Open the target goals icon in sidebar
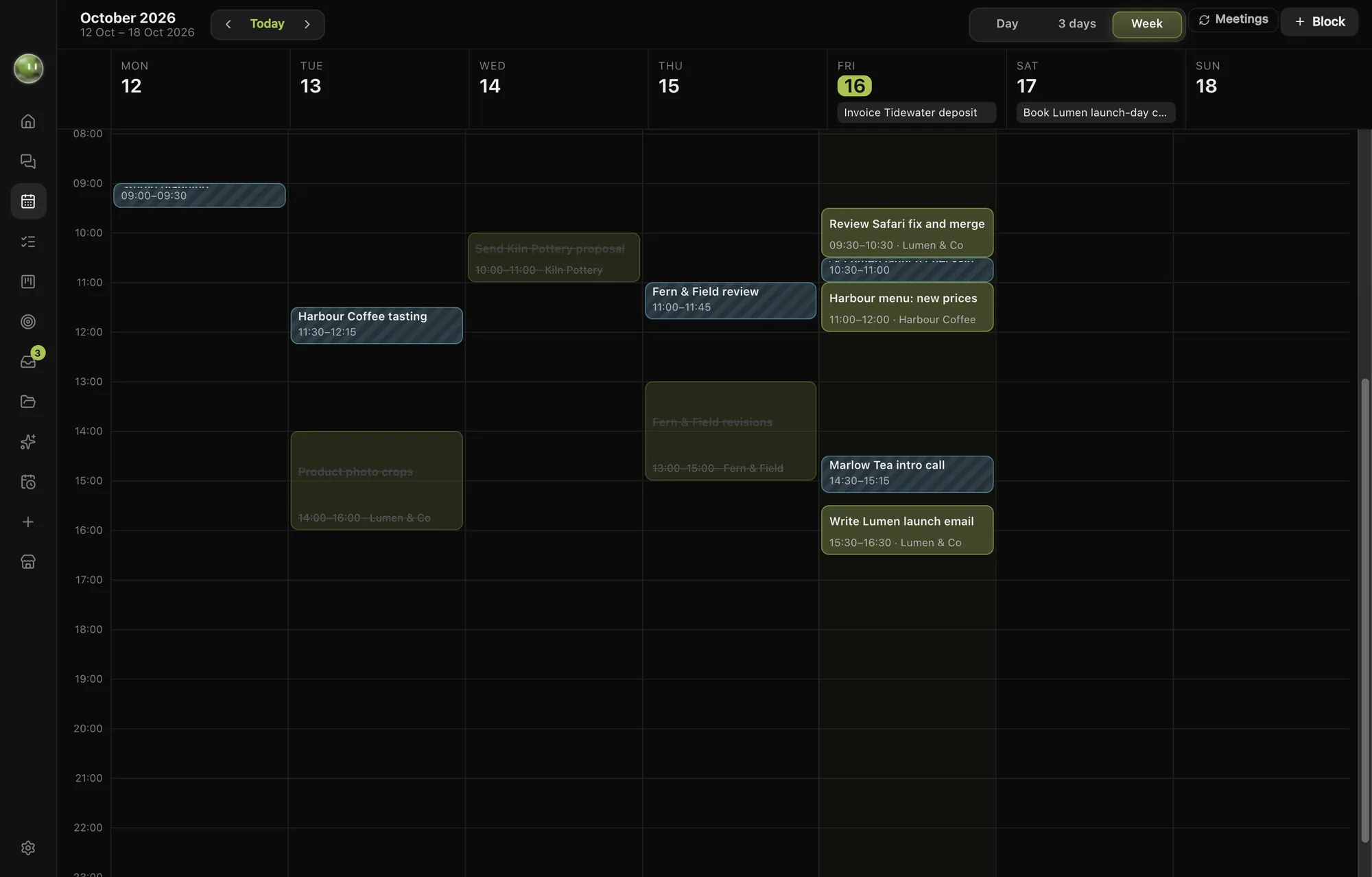Image resolution: width=1372 pixels, height=877 pixels. point(28,322)
